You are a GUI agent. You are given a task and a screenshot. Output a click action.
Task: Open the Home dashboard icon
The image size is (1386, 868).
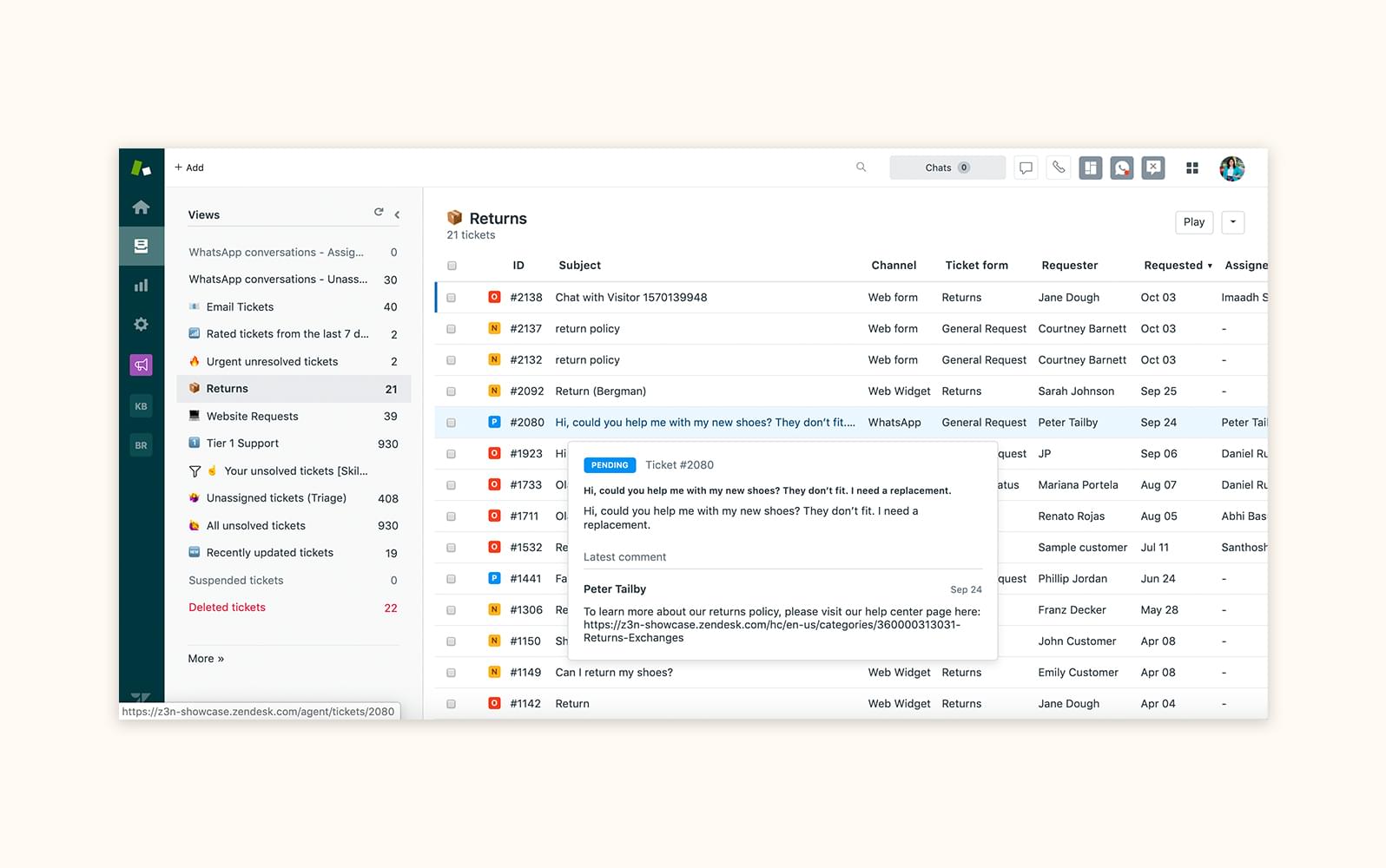(141, 207)
